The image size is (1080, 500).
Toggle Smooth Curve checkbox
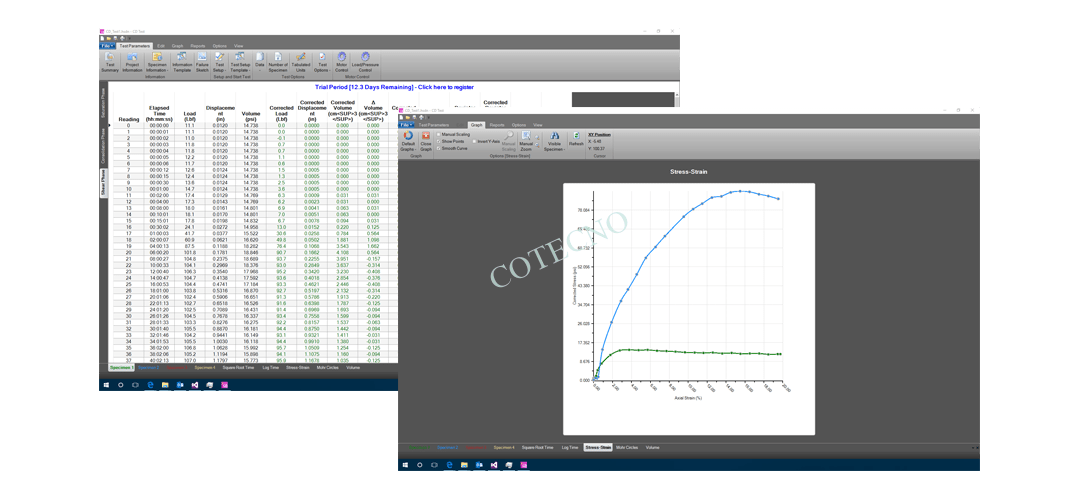tap(439, 148)
